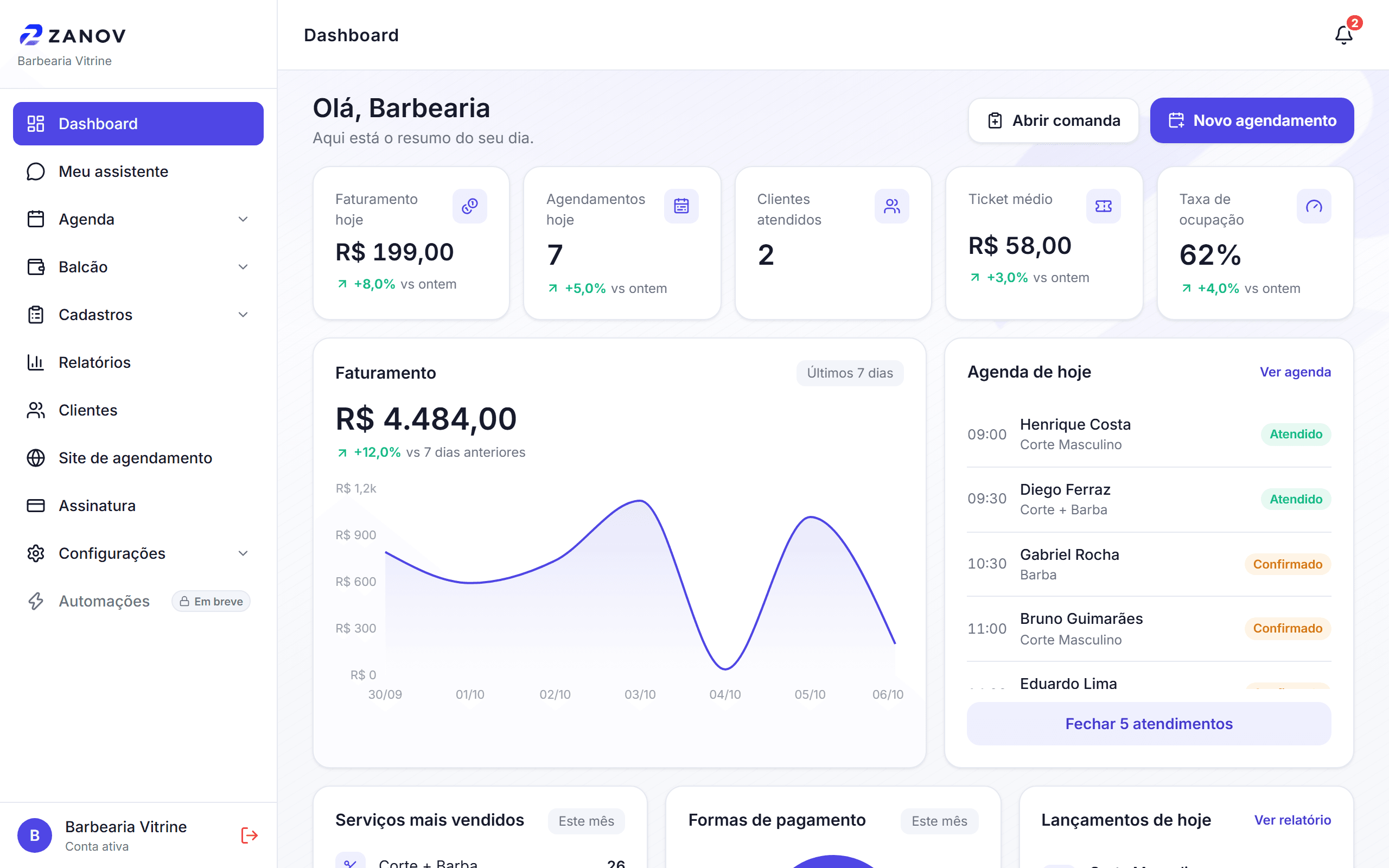The height and width of the screenshot is (868, 1389).
Task: Expand the Agenda menu chevron
Action: click(244, 219)
